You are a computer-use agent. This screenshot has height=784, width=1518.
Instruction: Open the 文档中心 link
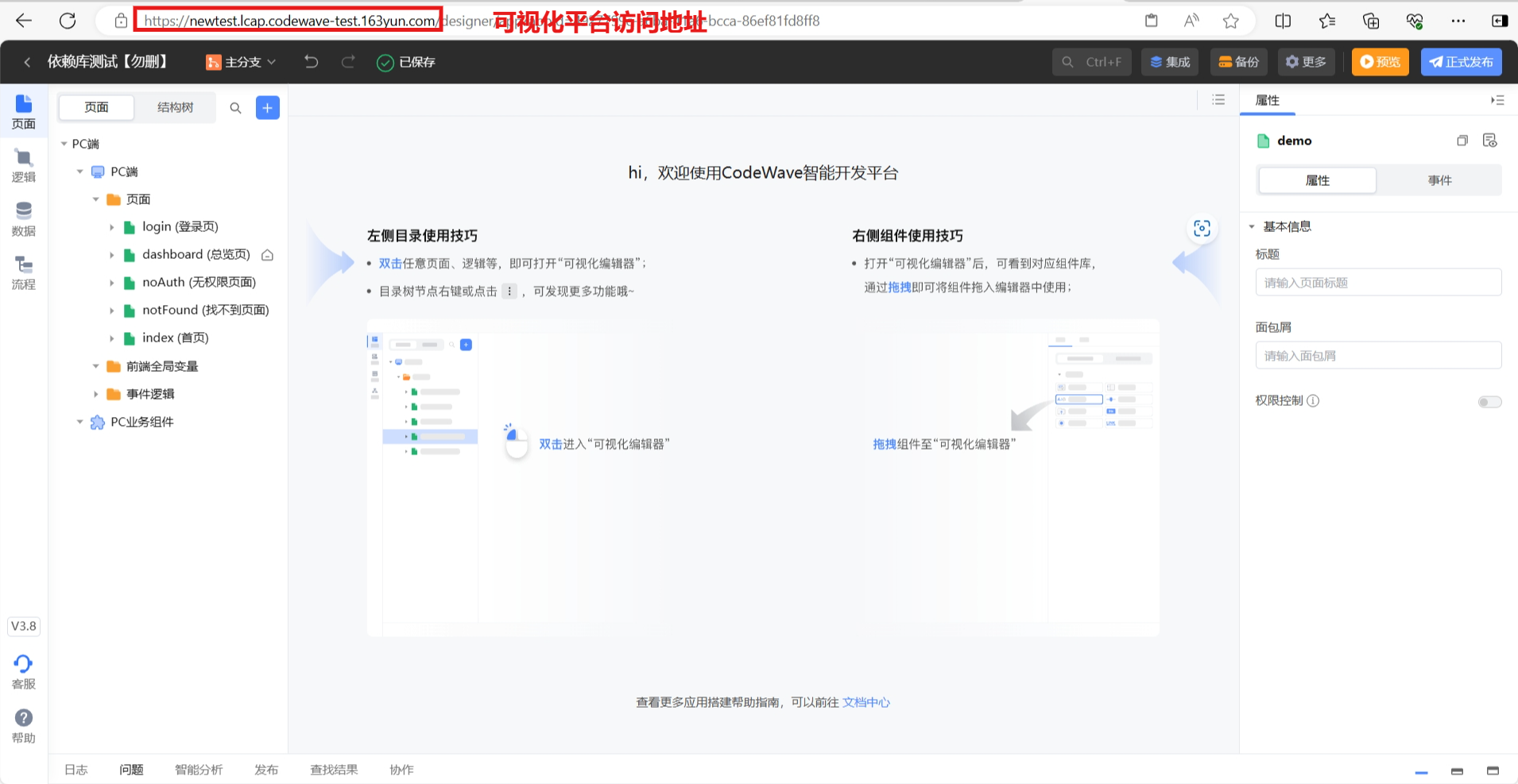tap(866, 702)
